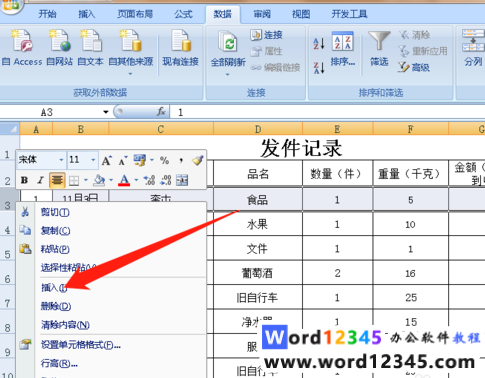Open fill color dropdown arrow

click(x=111, y=180)
